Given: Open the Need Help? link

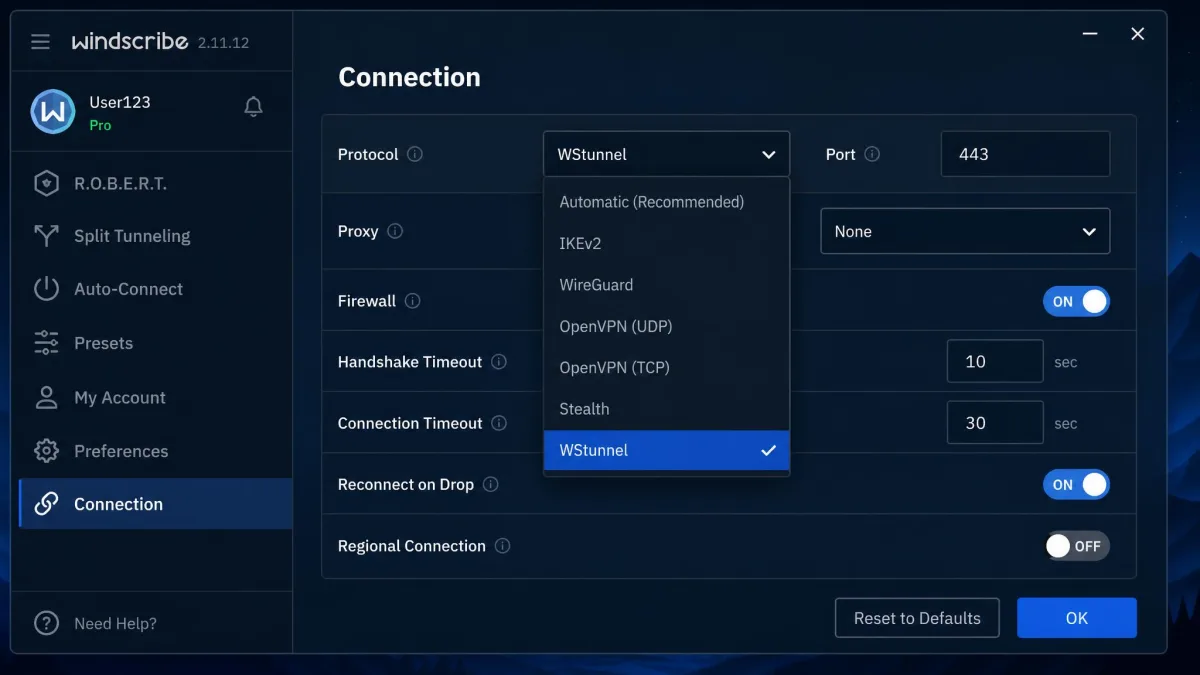Looking at the screenshot, I should pos(115,623).
